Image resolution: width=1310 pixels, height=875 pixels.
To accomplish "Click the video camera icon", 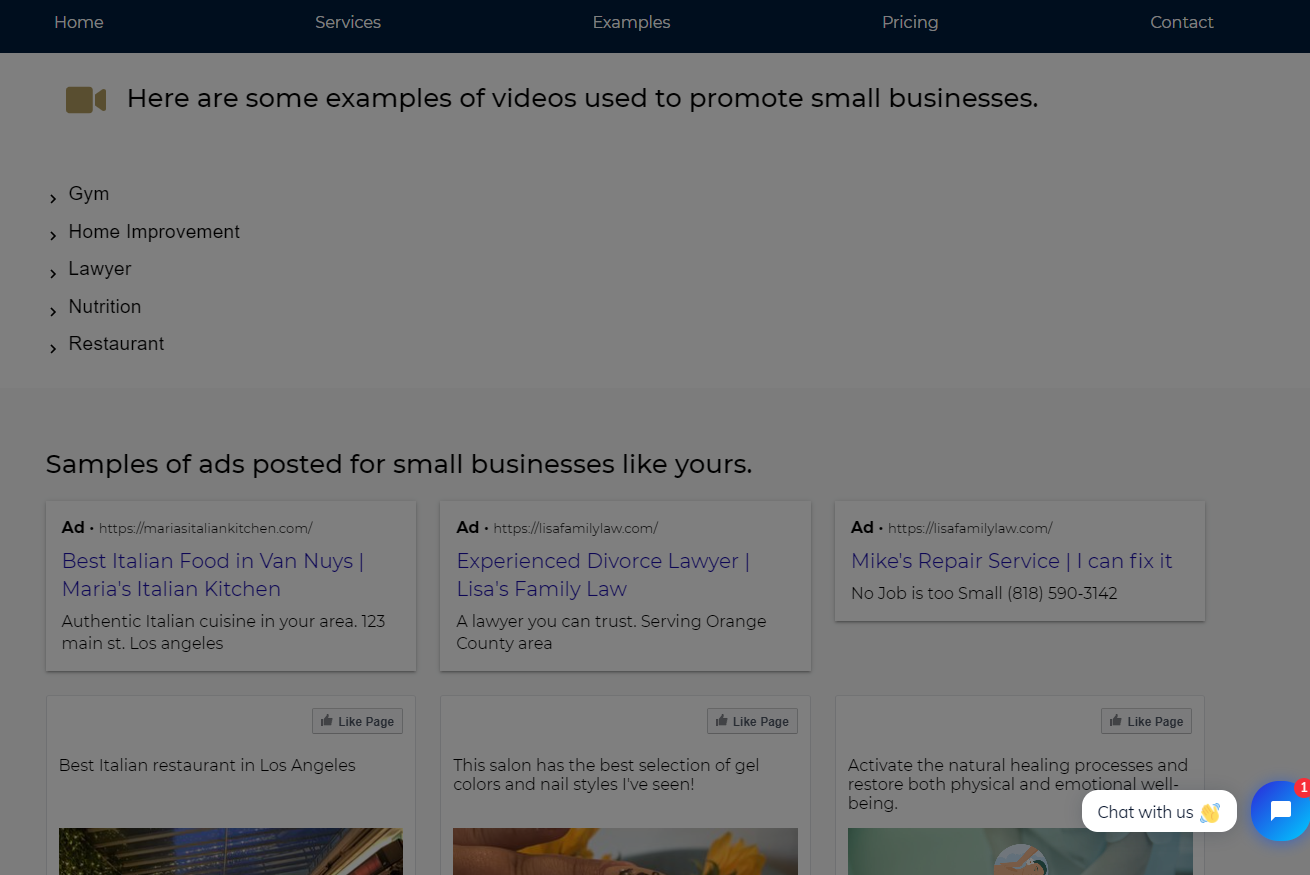I will pos(86,100).
